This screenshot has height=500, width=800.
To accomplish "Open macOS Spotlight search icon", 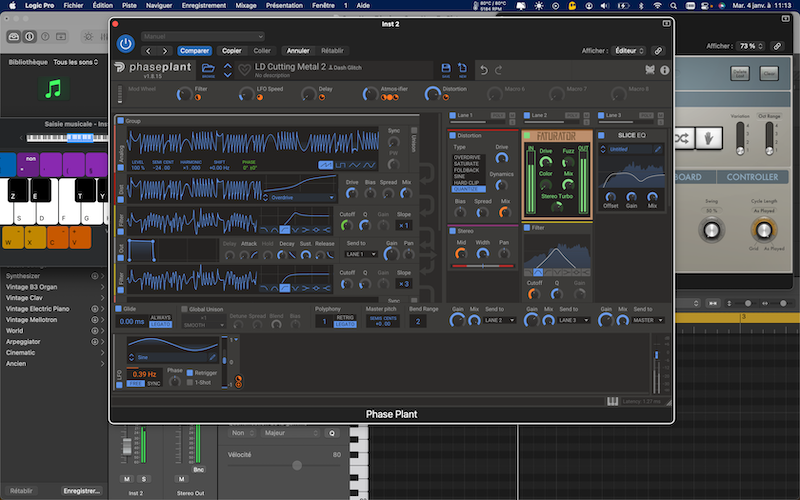I will click(x=673, y=6).
